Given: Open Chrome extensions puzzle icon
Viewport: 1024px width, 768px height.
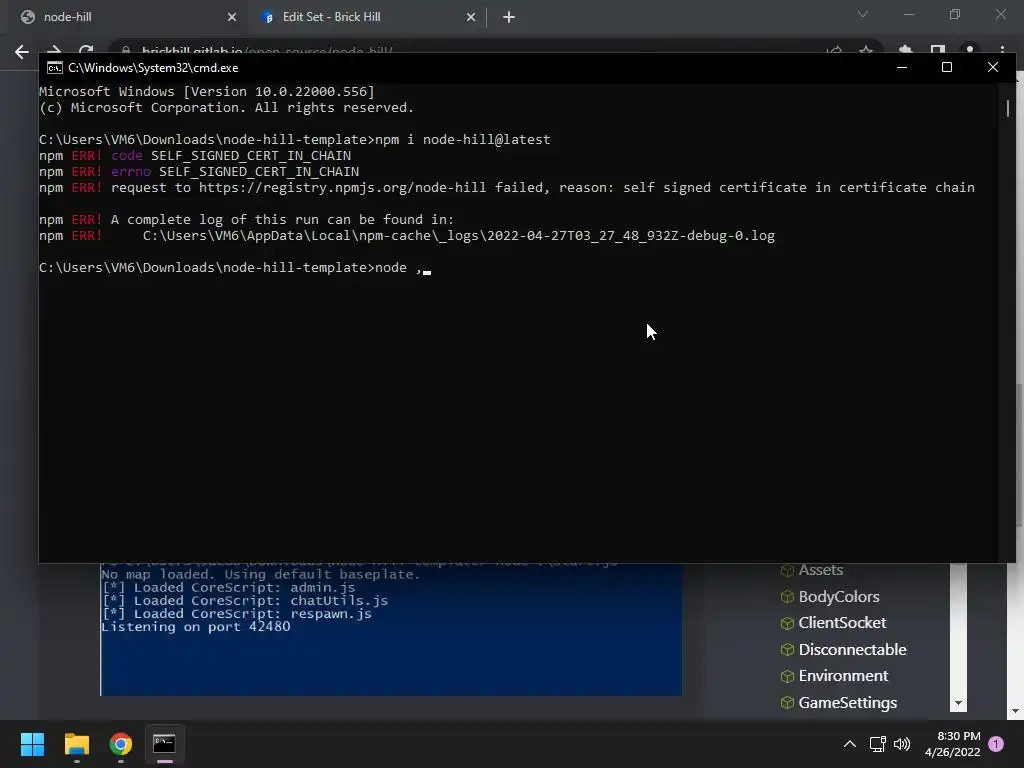Looking at the screenshot, I should coord(905,50).
